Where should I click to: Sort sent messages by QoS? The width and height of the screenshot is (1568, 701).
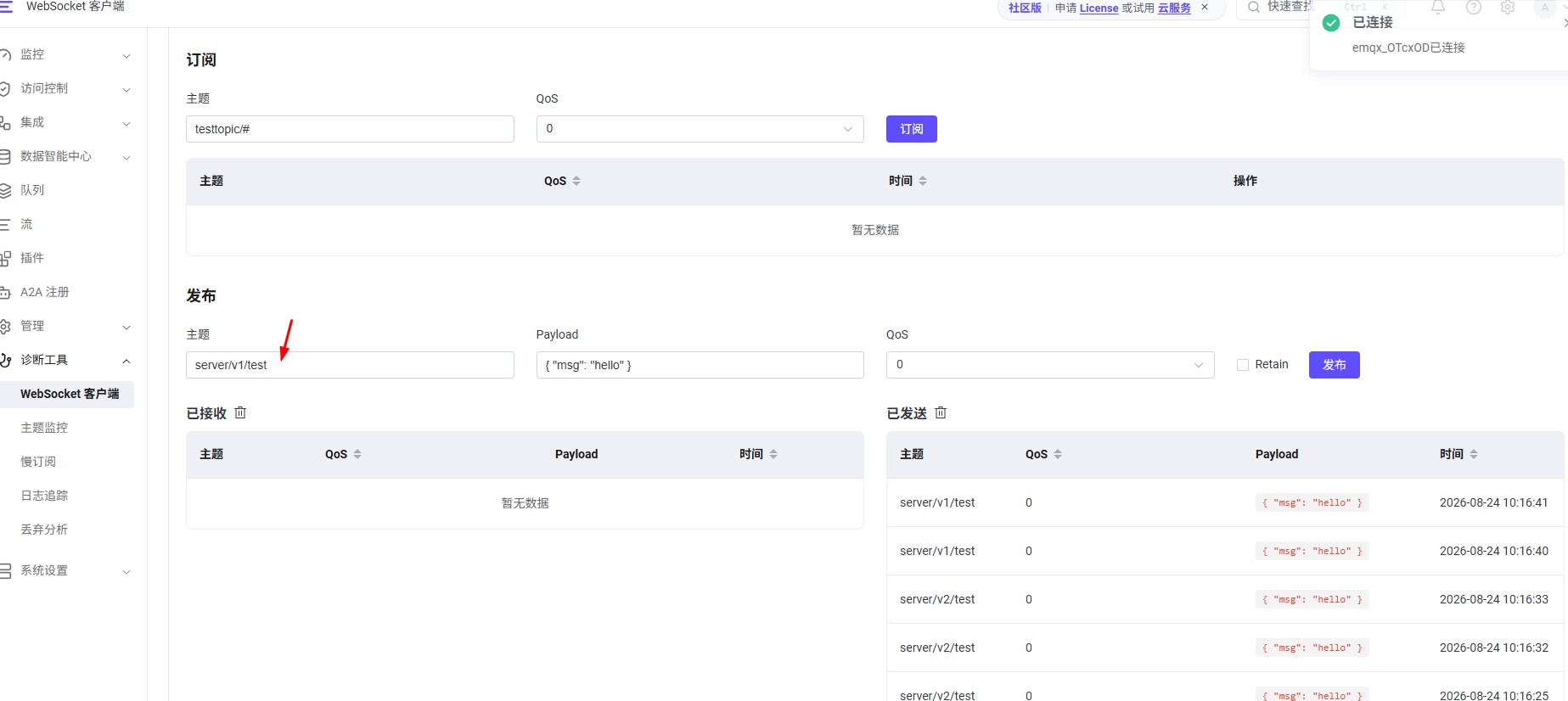1058,454
